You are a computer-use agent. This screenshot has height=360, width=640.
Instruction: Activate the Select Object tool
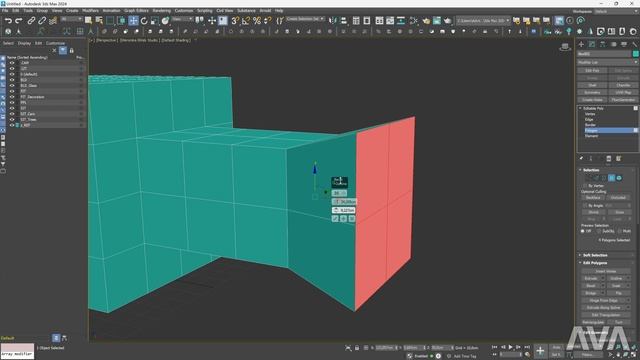(x=88, y=20)
